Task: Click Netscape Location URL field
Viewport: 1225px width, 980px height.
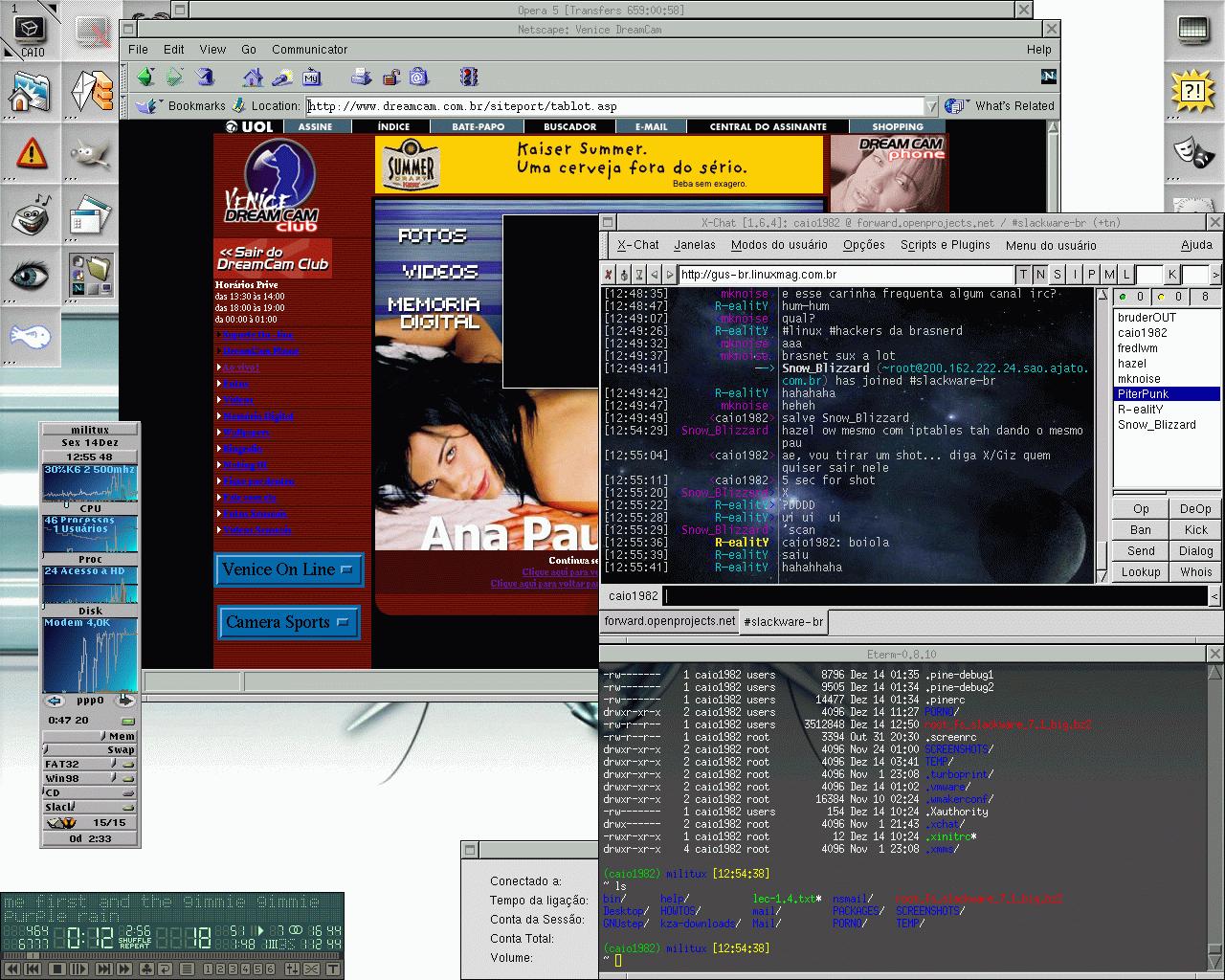Action: [614, 106]
